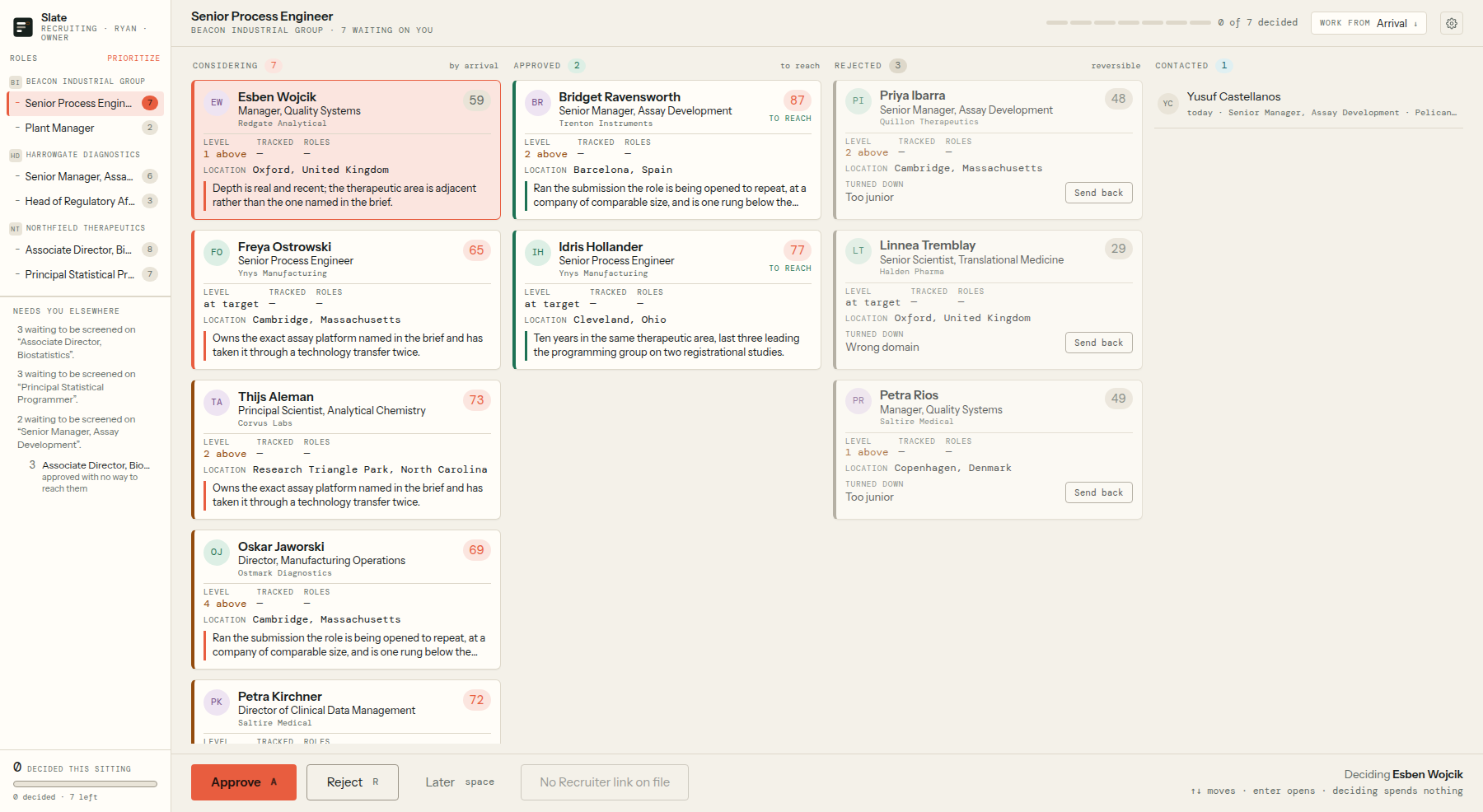The image size is (1483, 812).
Task: Click the BI Beacon Industrial Group badge
Action: (15, 82)
